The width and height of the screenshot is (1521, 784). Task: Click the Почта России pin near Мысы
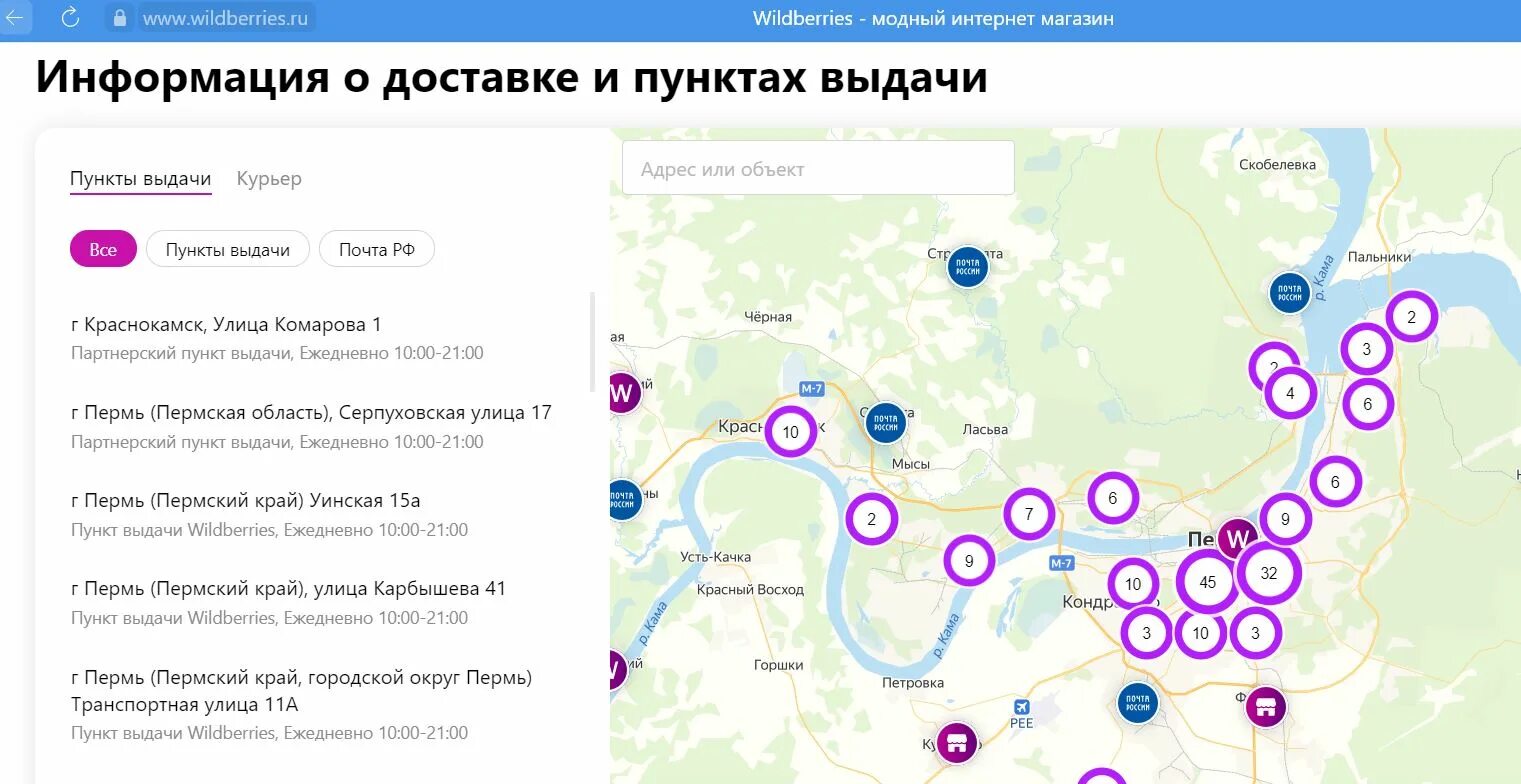885,422
